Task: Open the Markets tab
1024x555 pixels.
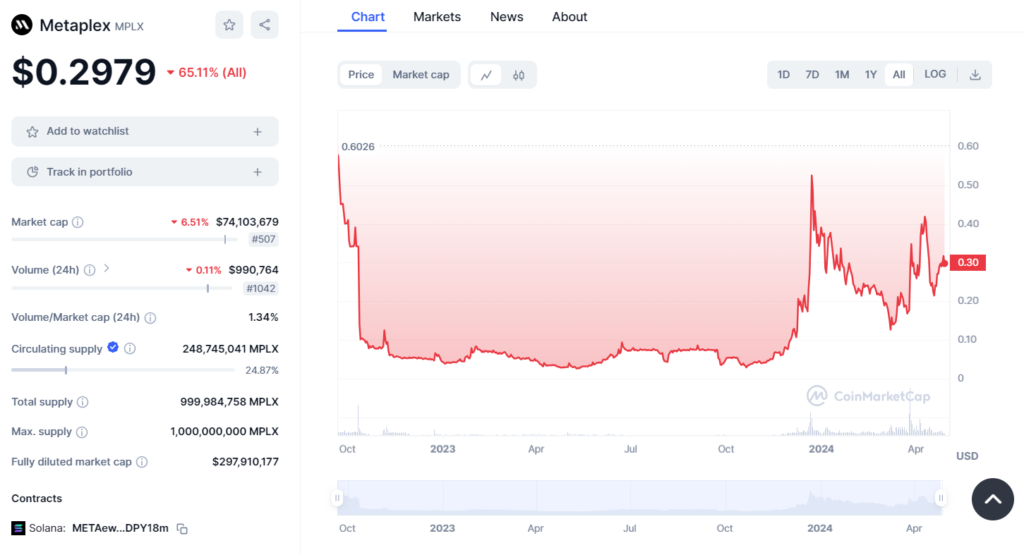Action: (x=437, y=17)
